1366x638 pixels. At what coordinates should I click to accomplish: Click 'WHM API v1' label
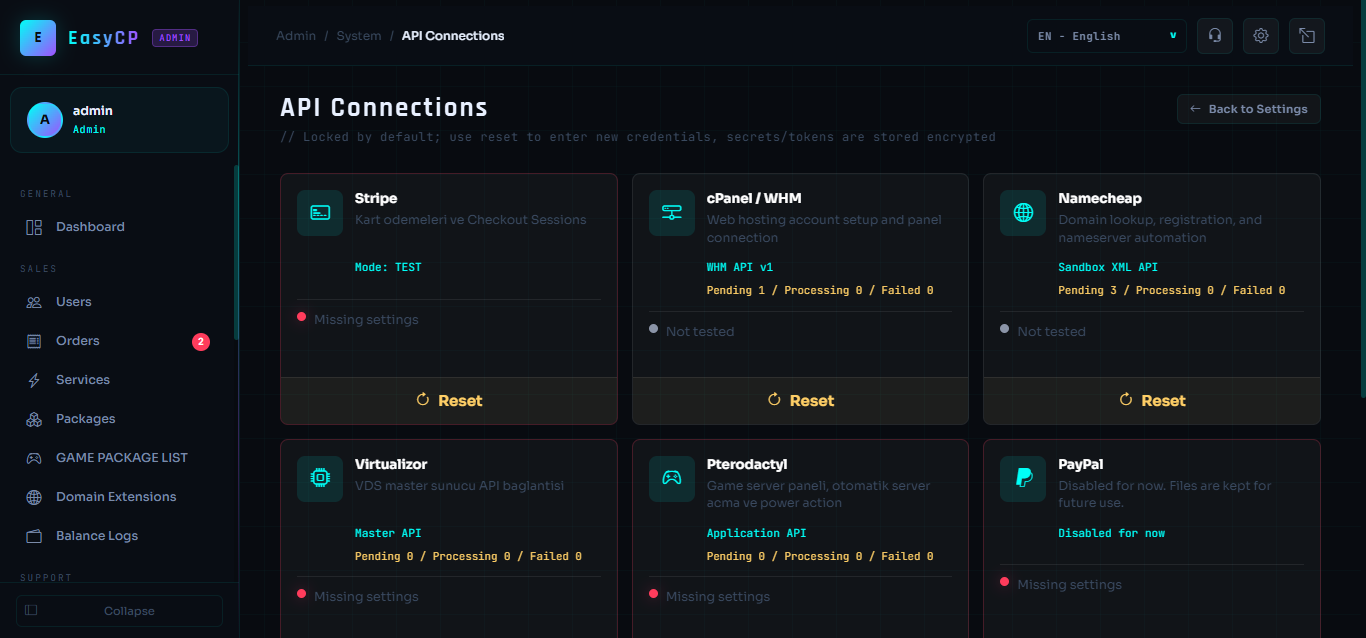pos(740,268)
